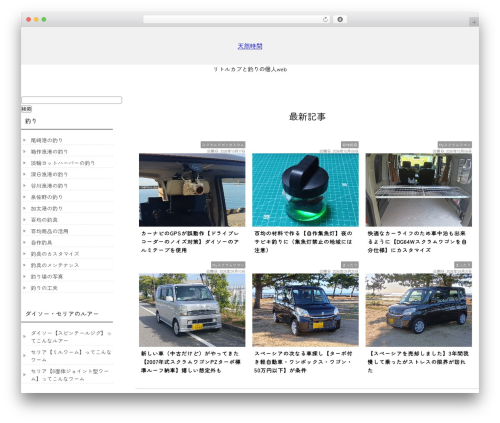
Task: Open the 淡輪ヨットハーバーの釣り link
Action: pos(63,163)
